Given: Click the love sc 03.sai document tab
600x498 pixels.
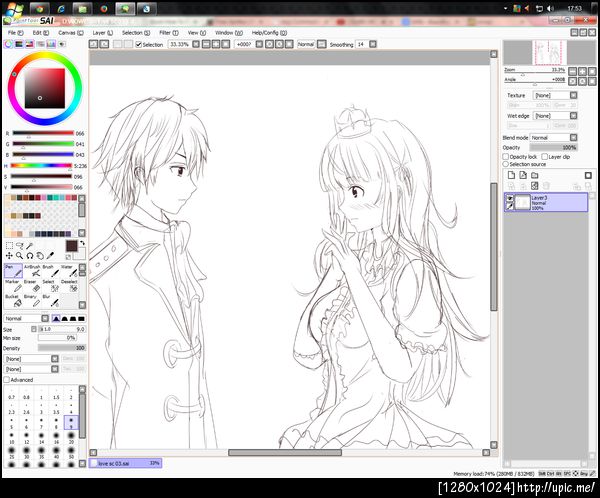Looking at the screenshot, I should pos(126,463).
